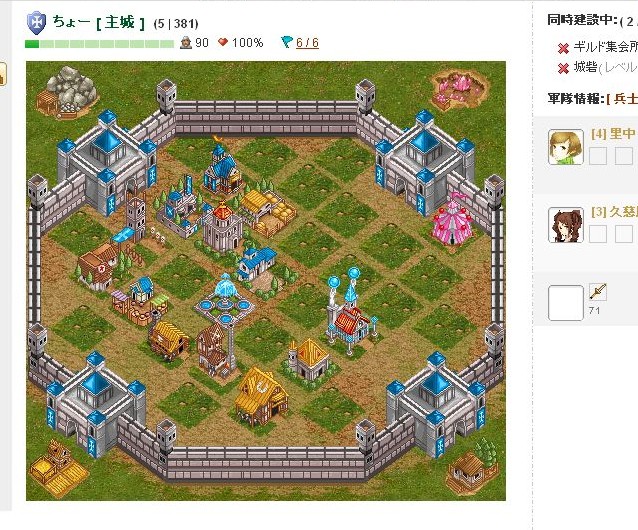Click the green city progress bar
Screen dimensions: 638x530
(99, 44)
